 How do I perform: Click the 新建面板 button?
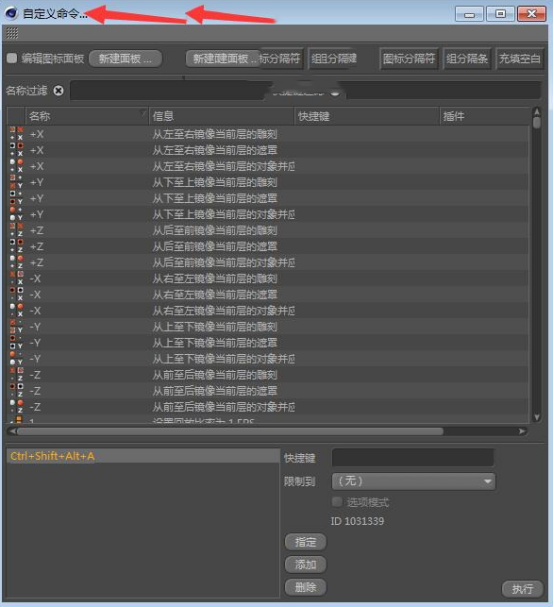click(125, 59)
